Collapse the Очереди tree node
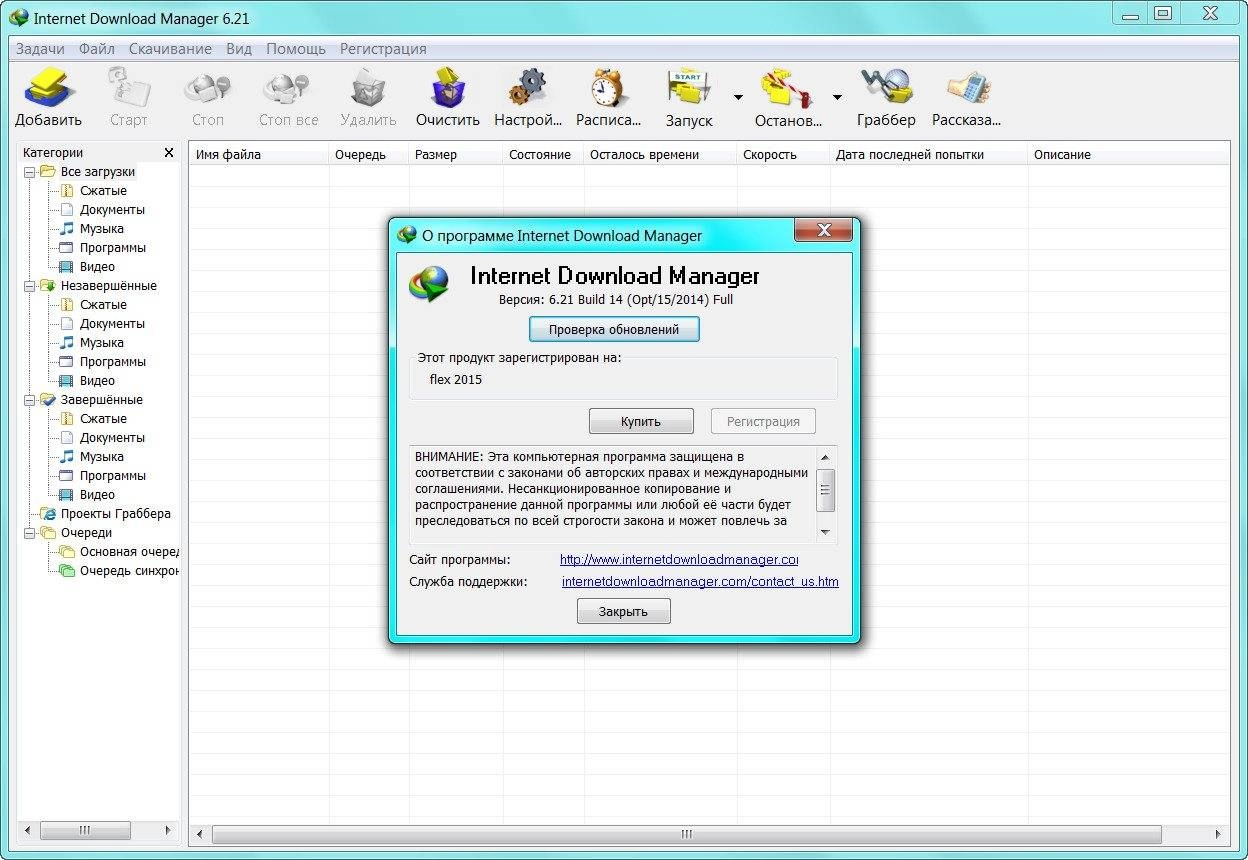 [x=29, y=533]
